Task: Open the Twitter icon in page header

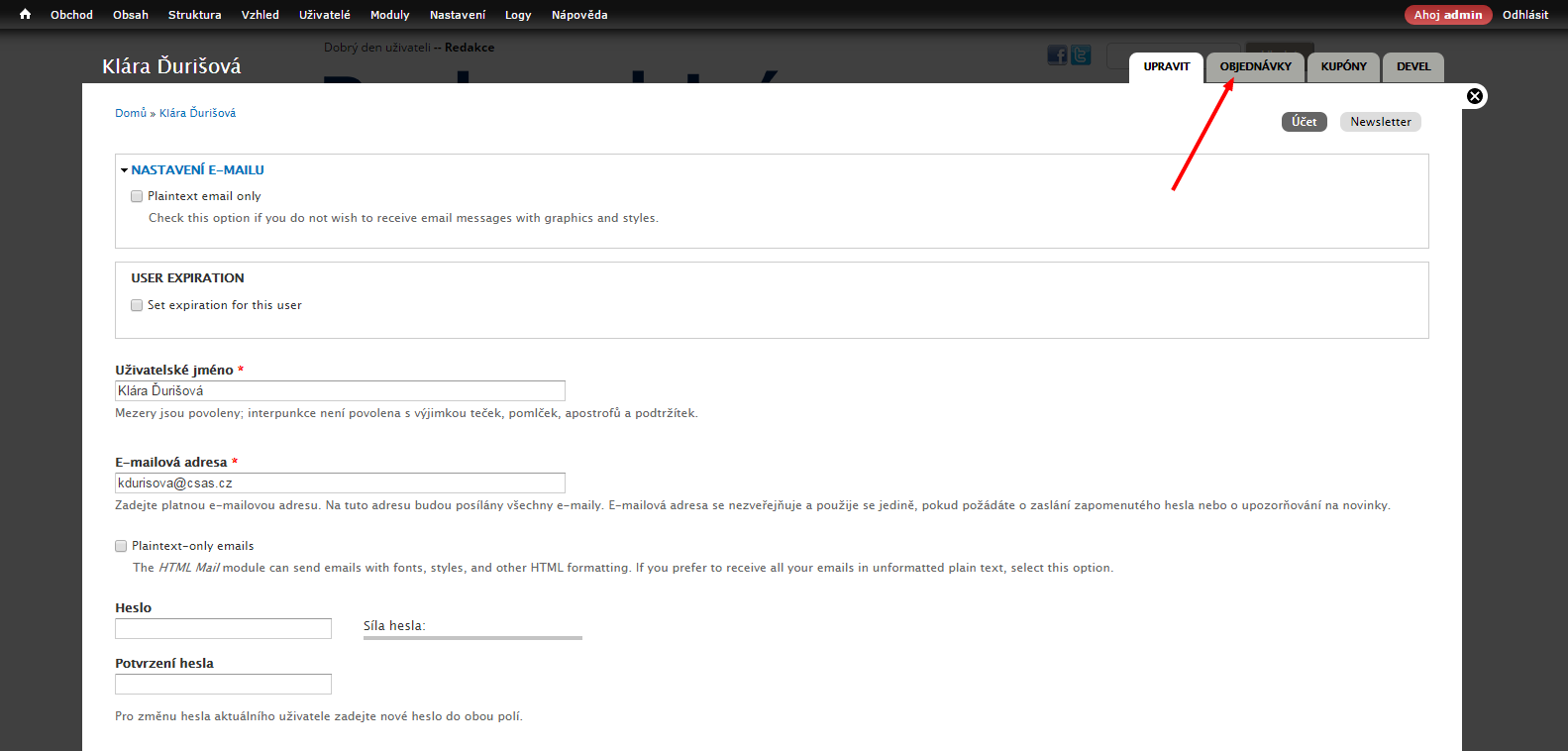Action: click(x=1081, y=55)
